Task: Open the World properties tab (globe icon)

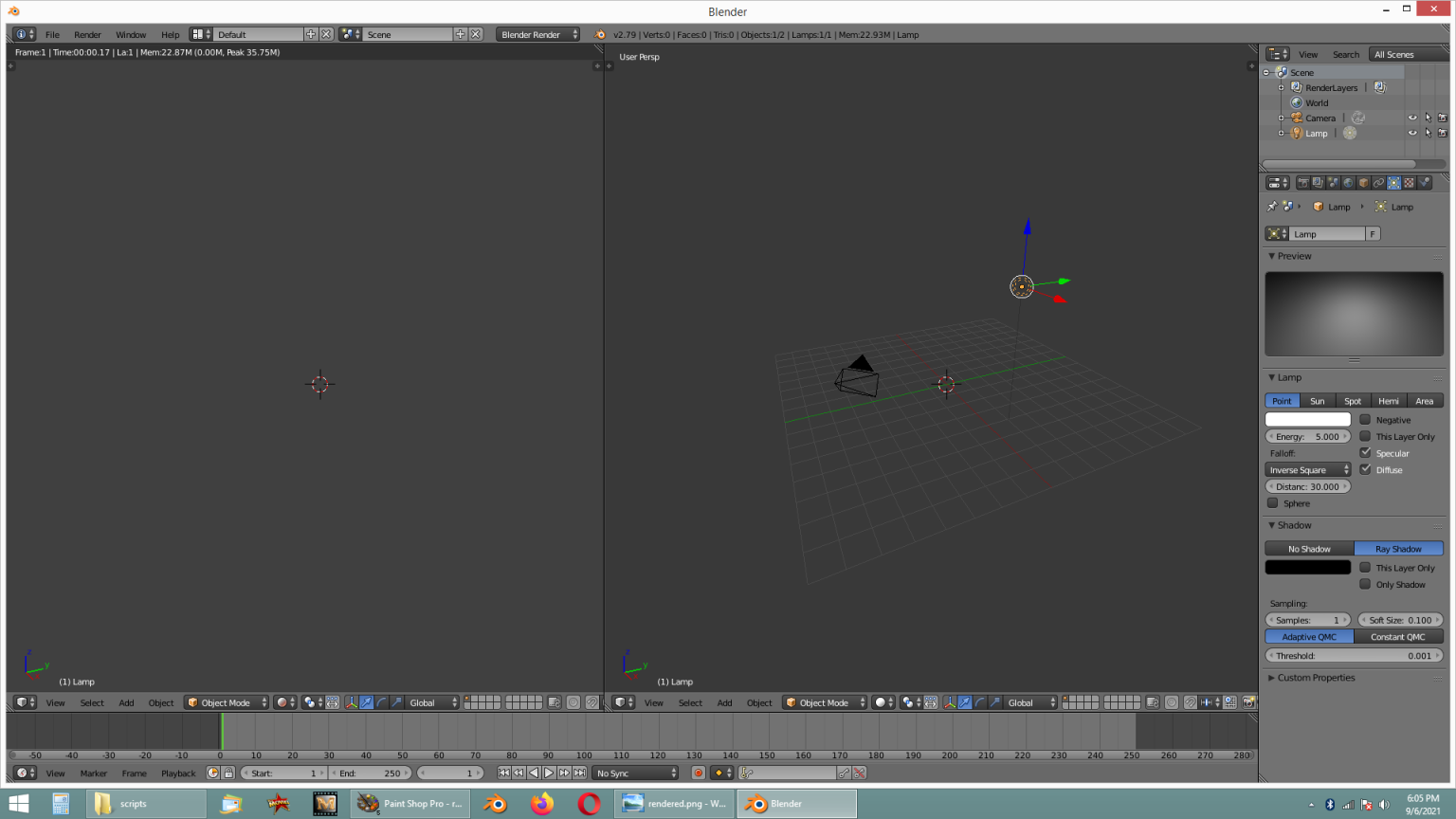Action: tap(1349, 183)
